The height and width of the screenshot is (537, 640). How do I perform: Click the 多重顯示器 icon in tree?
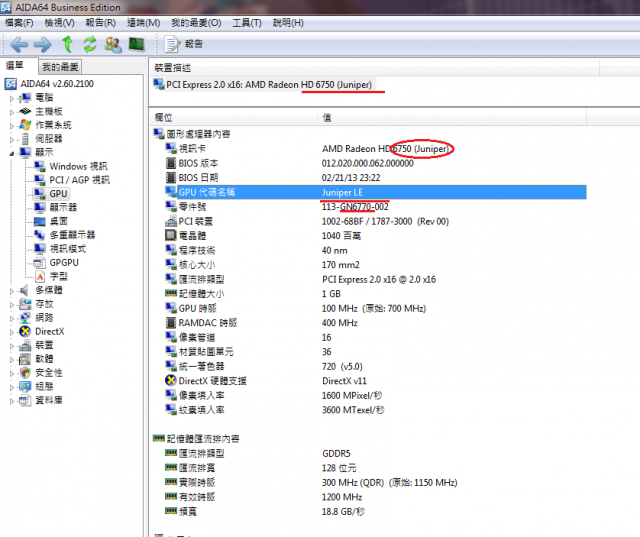click(40, 235)
